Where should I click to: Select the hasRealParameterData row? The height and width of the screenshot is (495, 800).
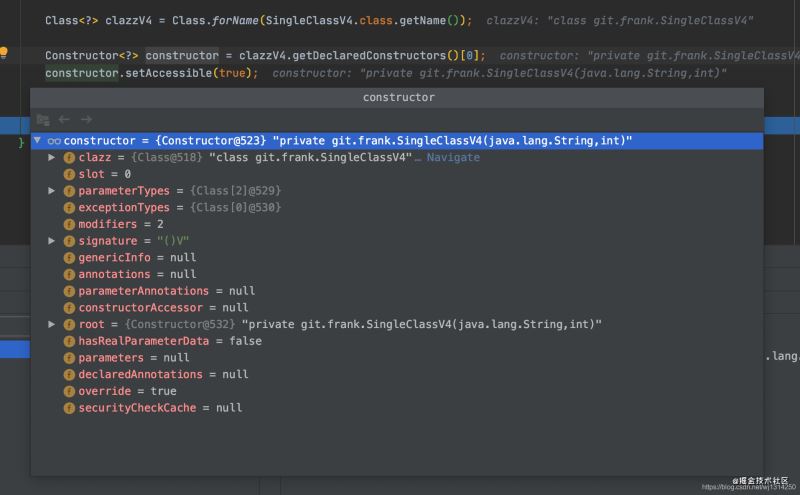pyautogui.click(x=169, y=341)
